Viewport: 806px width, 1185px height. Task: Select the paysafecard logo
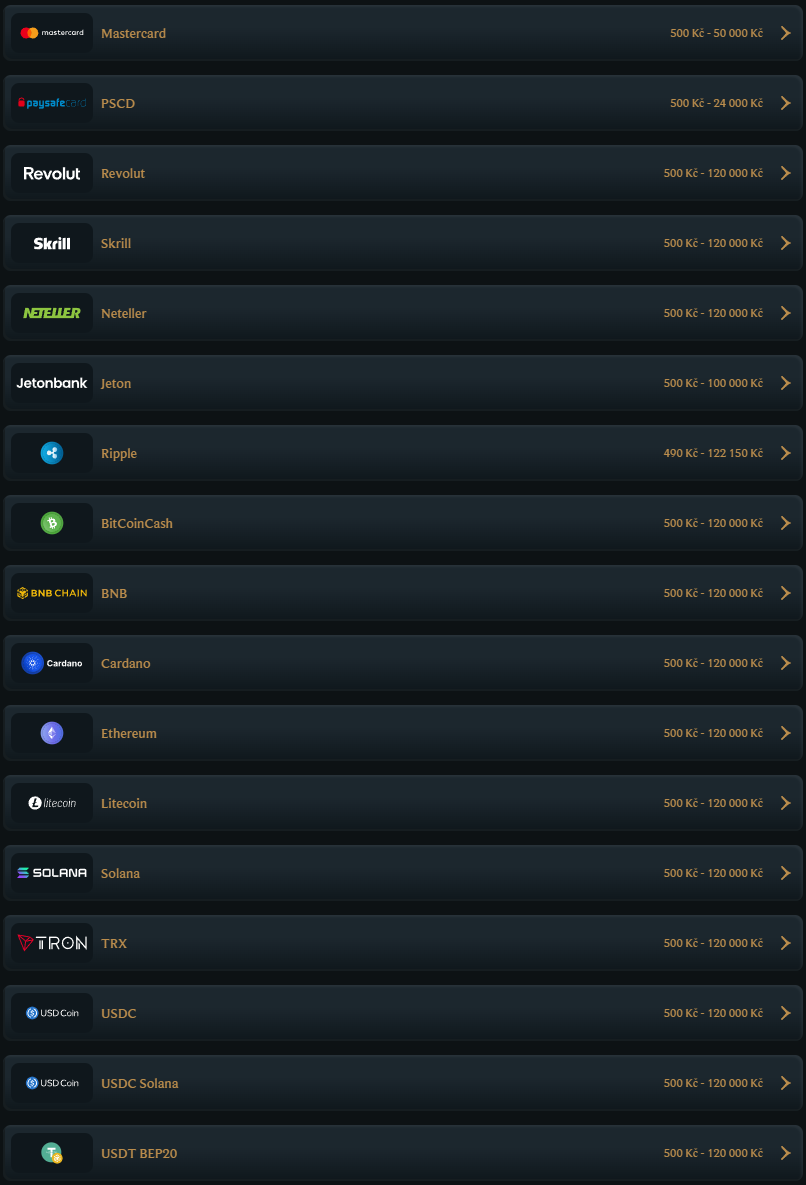(x=52, y=104)
